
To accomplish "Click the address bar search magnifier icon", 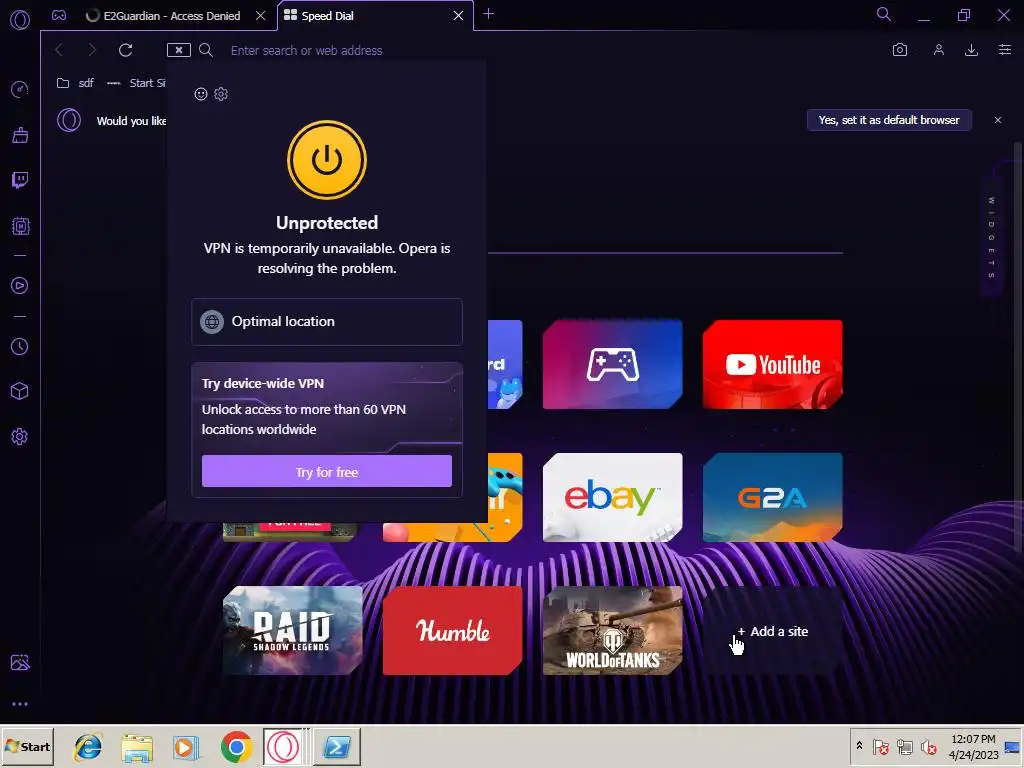I will tap(206, 50).
